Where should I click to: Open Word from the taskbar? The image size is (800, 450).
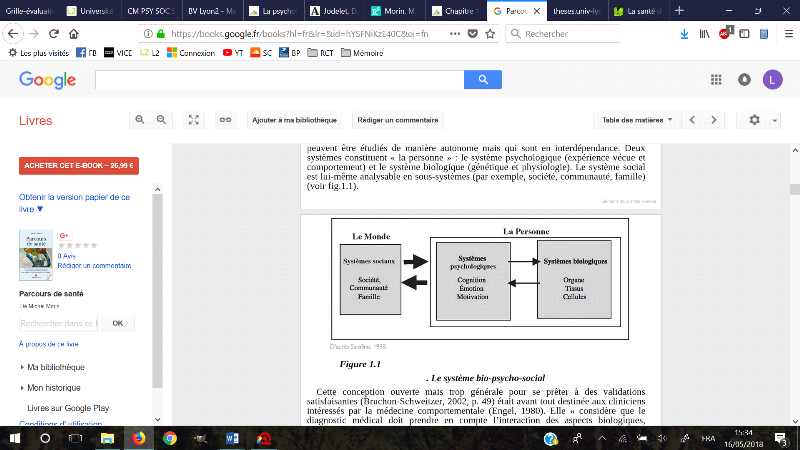(x=232, y=438)
